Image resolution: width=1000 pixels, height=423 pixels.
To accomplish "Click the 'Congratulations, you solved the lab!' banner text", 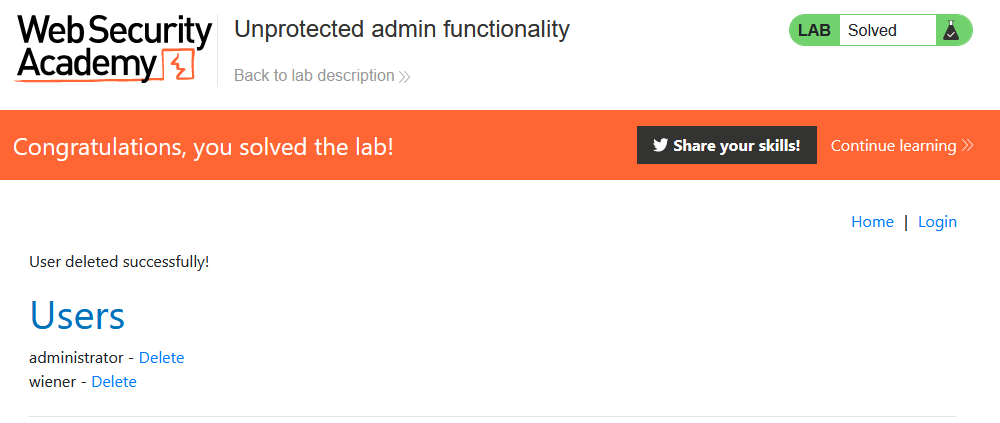I will (203, 147).
